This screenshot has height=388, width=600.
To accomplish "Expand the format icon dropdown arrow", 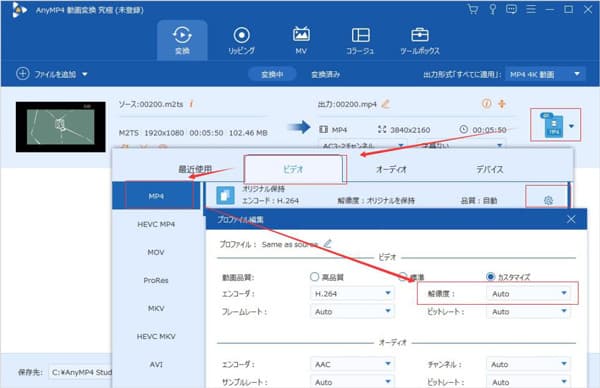I will pos(571,126).
